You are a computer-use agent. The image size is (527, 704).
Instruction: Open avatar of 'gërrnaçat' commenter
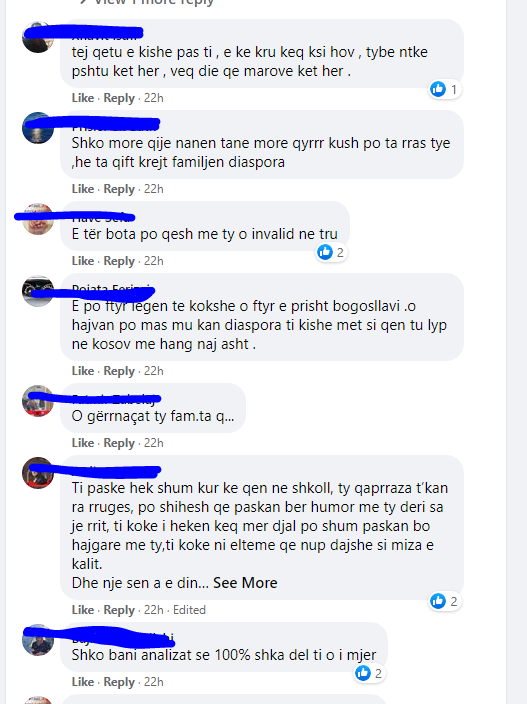[38, 401]
